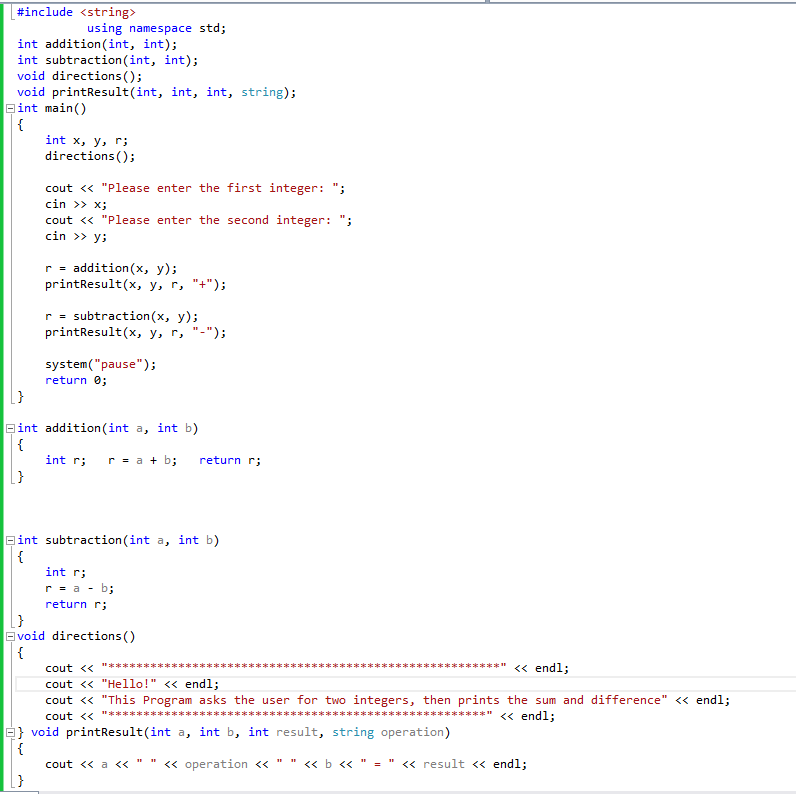
Task: Click the cout "Hello!" line
Action: tap(132, 684)
